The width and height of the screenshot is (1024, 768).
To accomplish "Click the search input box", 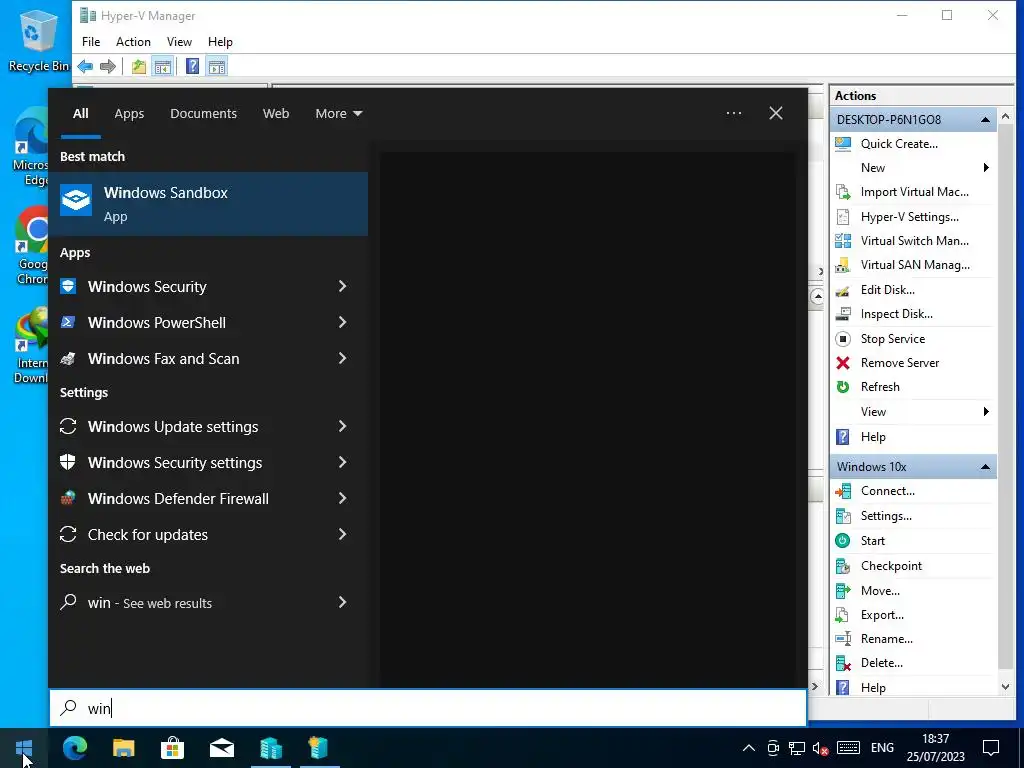I will [x=428, y=708].
